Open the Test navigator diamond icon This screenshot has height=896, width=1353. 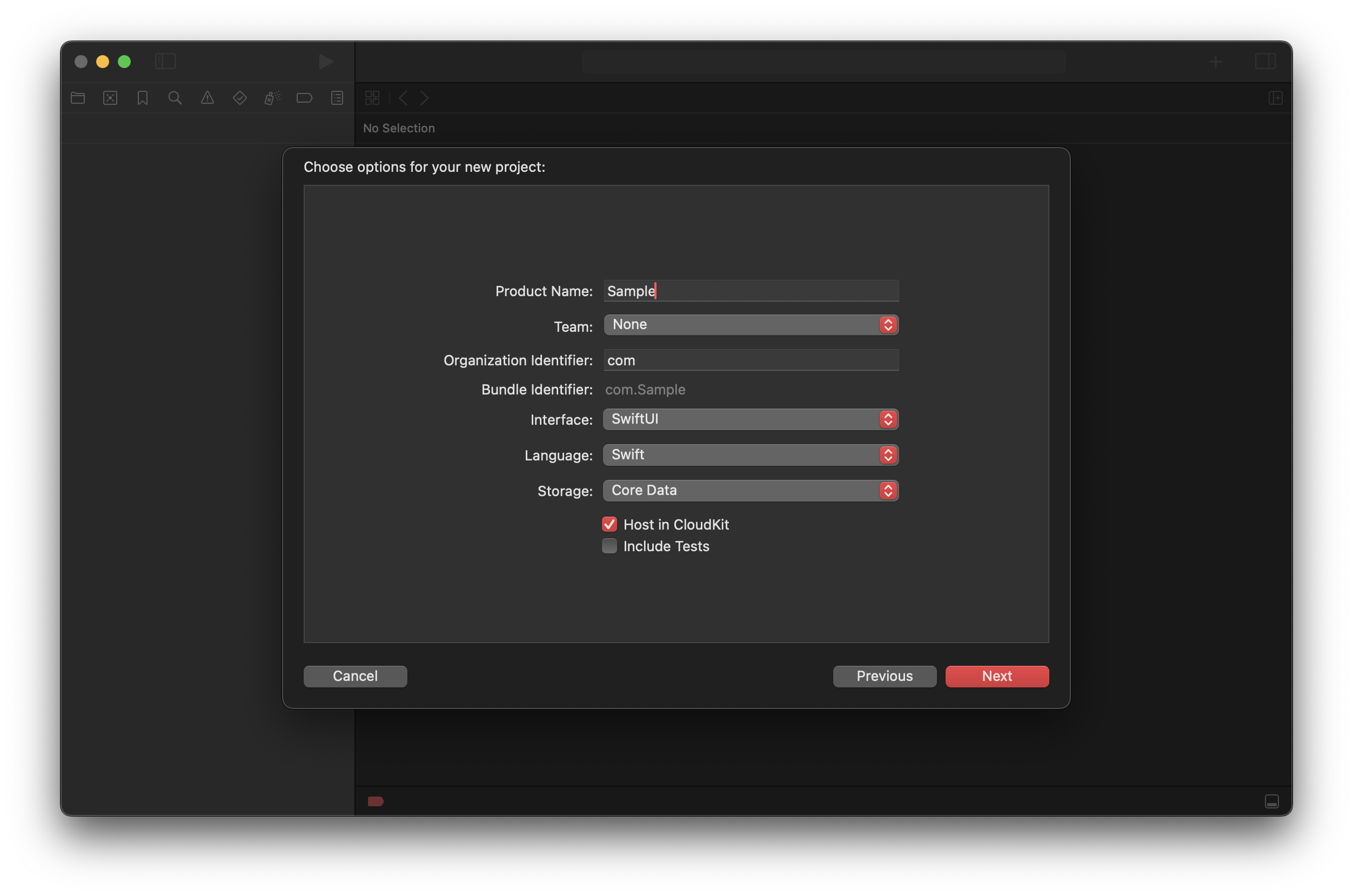coord(240,98)
